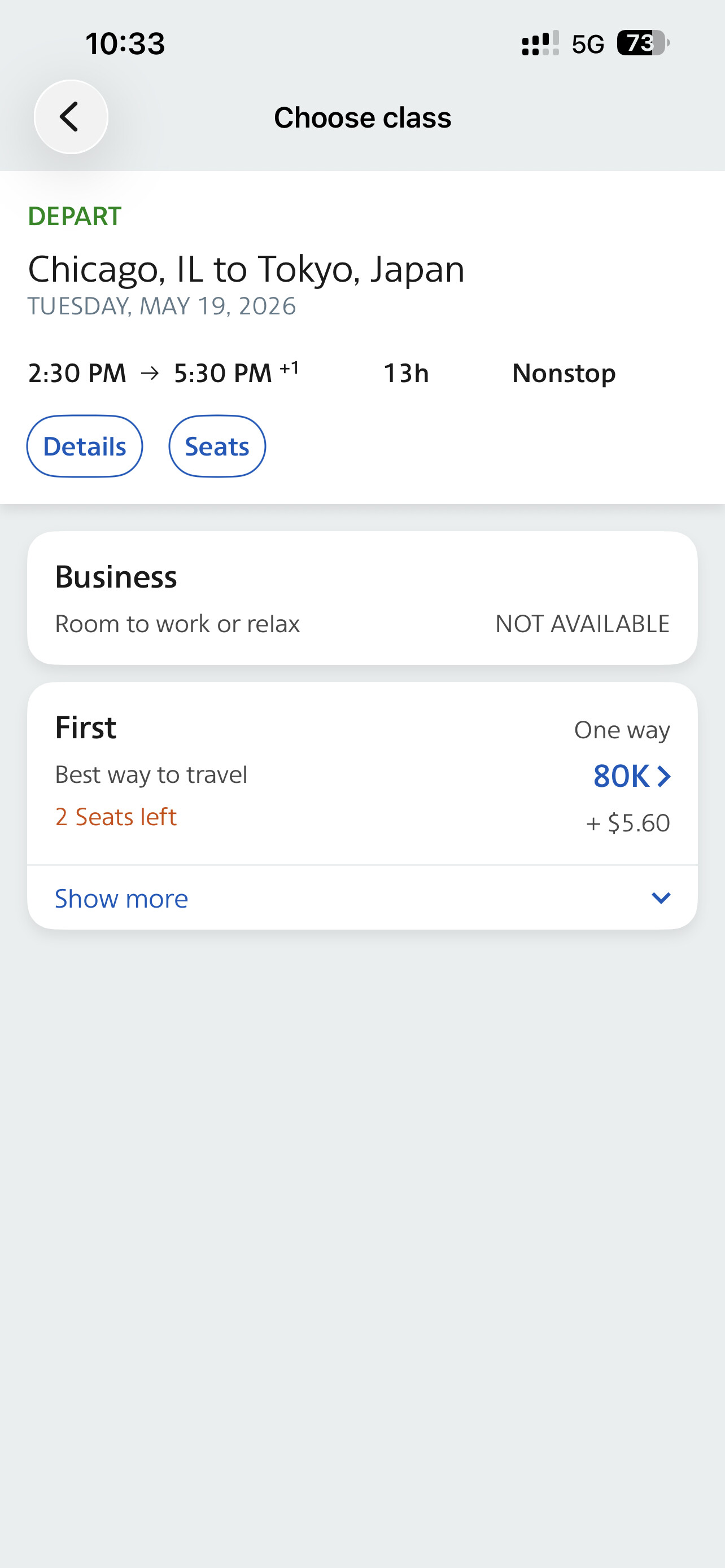Tap the status bar clock showing 10:33
725x1568 pixels.
point(125,44)
